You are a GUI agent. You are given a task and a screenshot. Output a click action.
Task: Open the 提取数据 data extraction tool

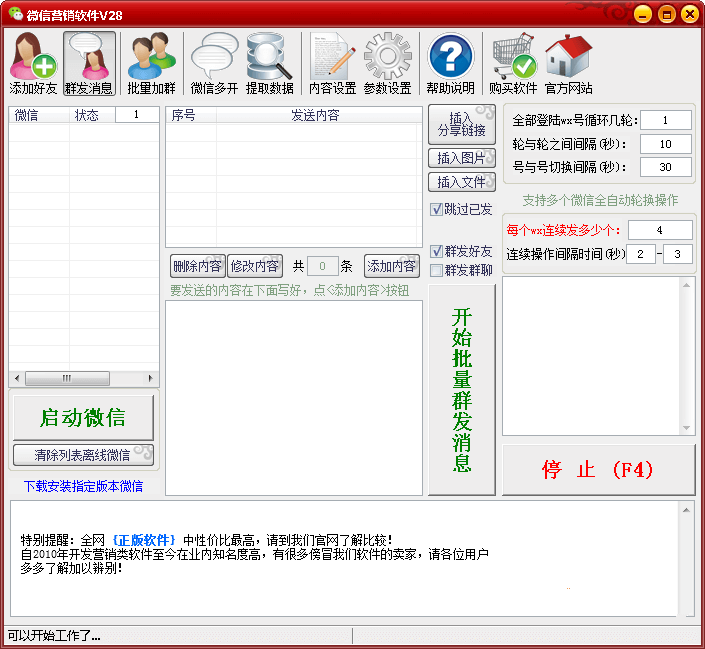coord(270,63)
